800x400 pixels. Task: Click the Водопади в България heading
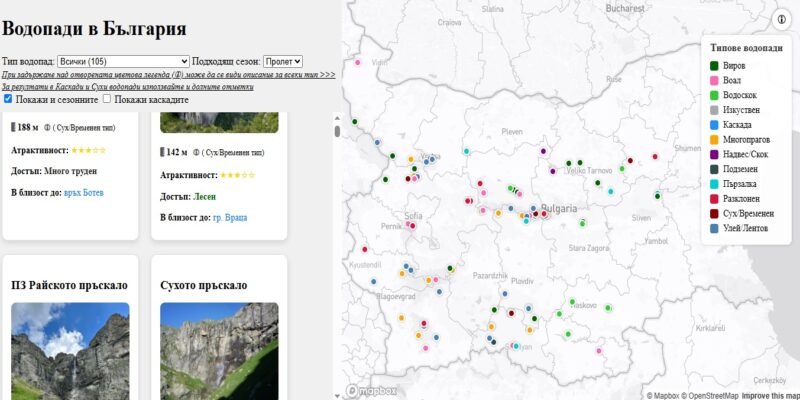pyautogui.click(x=94, y=29)
